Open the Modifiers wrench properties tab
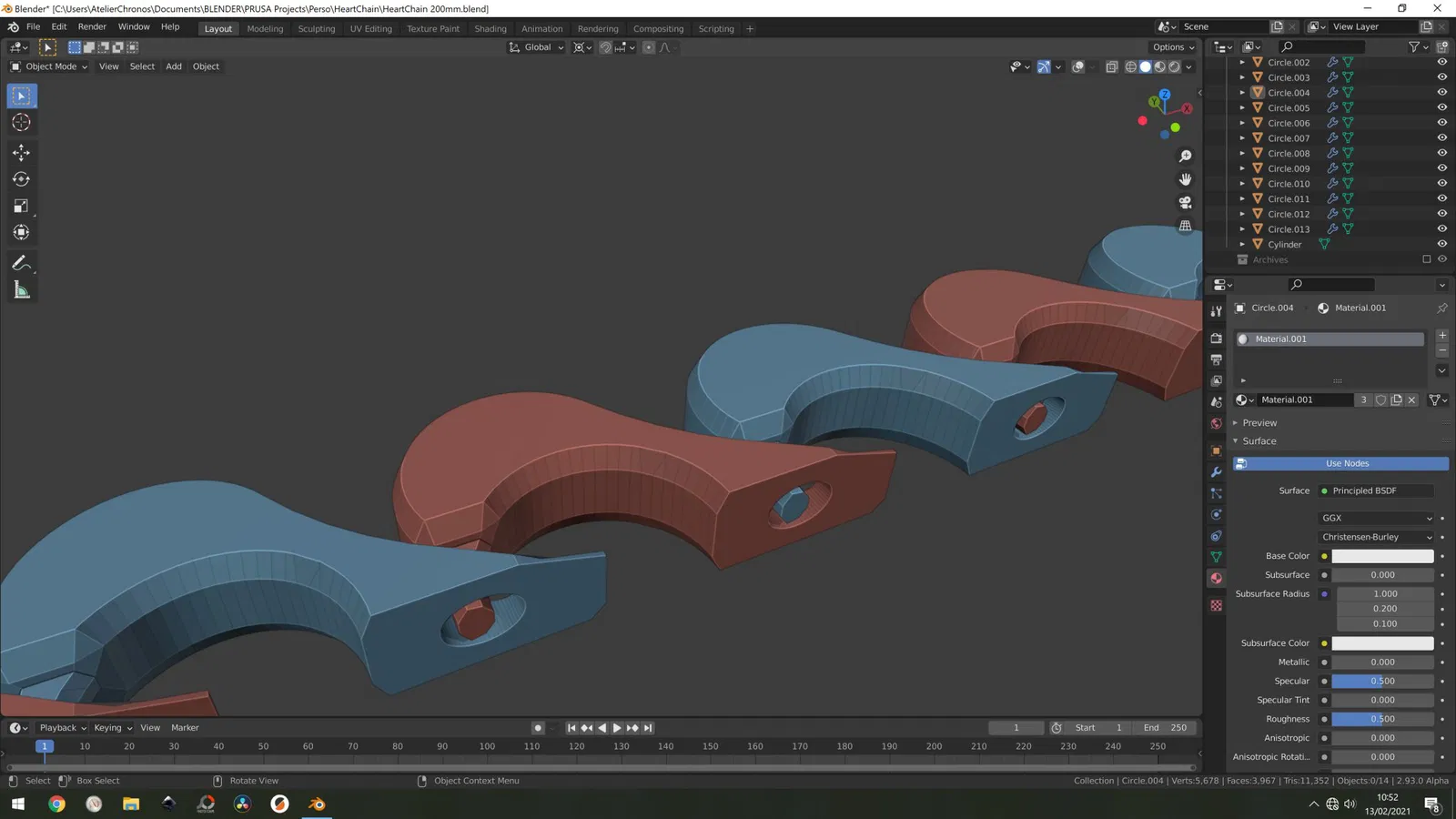1456x819 pixels. tap(1216, 472)
